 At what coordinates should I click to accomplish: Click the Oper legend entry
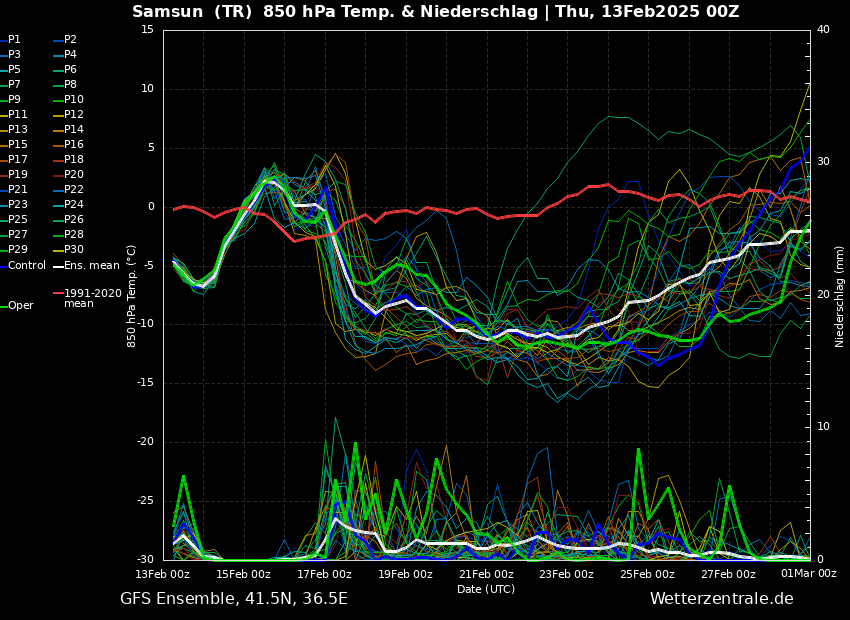[18, 306]
